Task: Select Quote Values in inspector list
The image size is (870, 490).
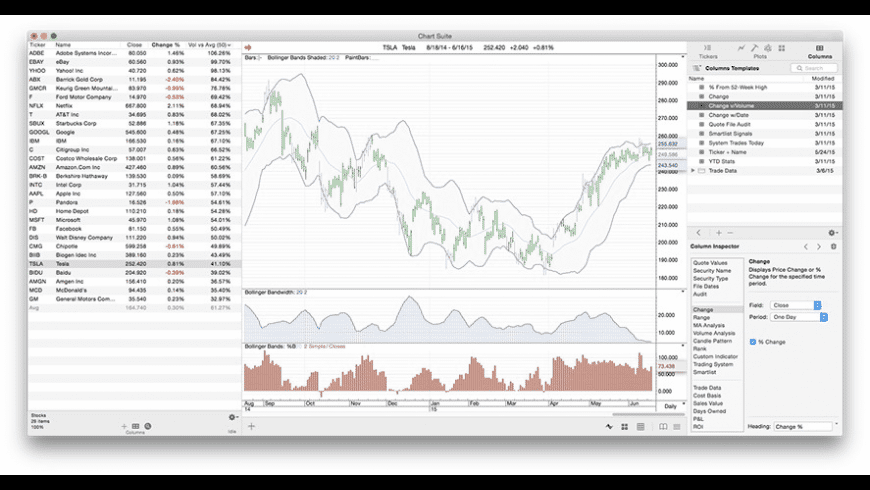Action: coord(710,263)
